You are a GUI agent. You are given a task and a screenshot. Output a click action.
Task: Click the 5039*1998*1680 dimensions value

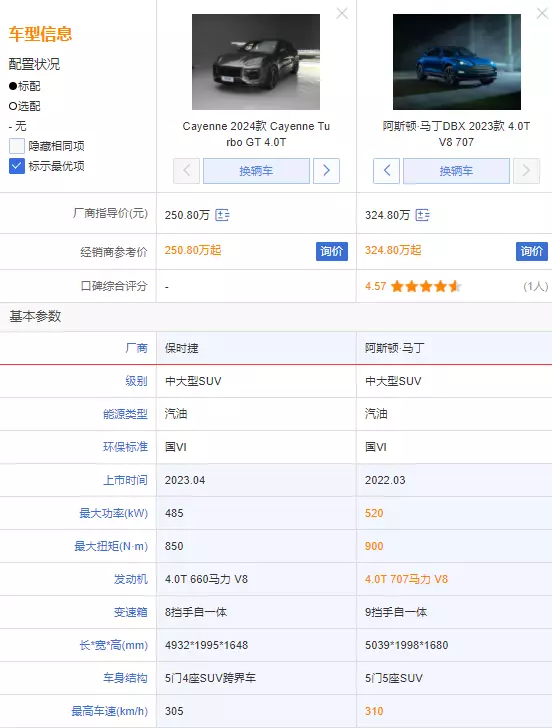[407, 645]
